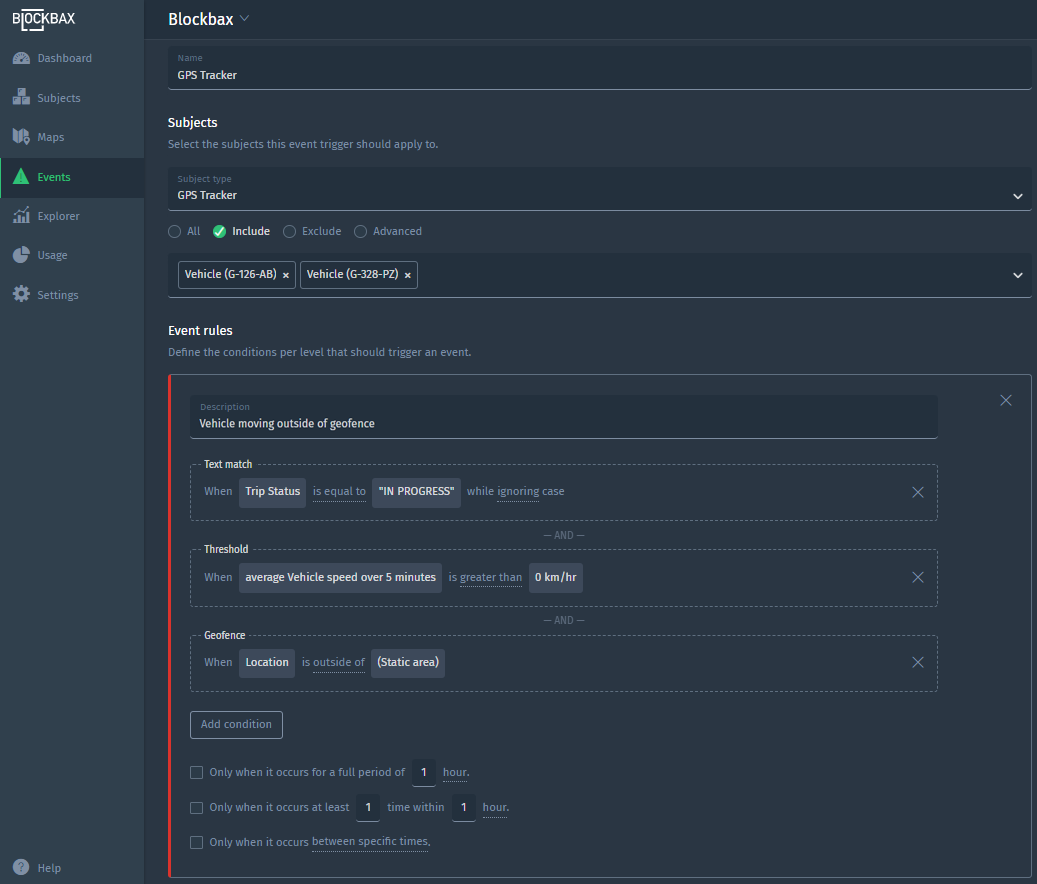The height and width of the screenshot is (884, 1037).
Task: Remove Vehicle (G-126-AB) tag with its x
Action: [286, 275]
